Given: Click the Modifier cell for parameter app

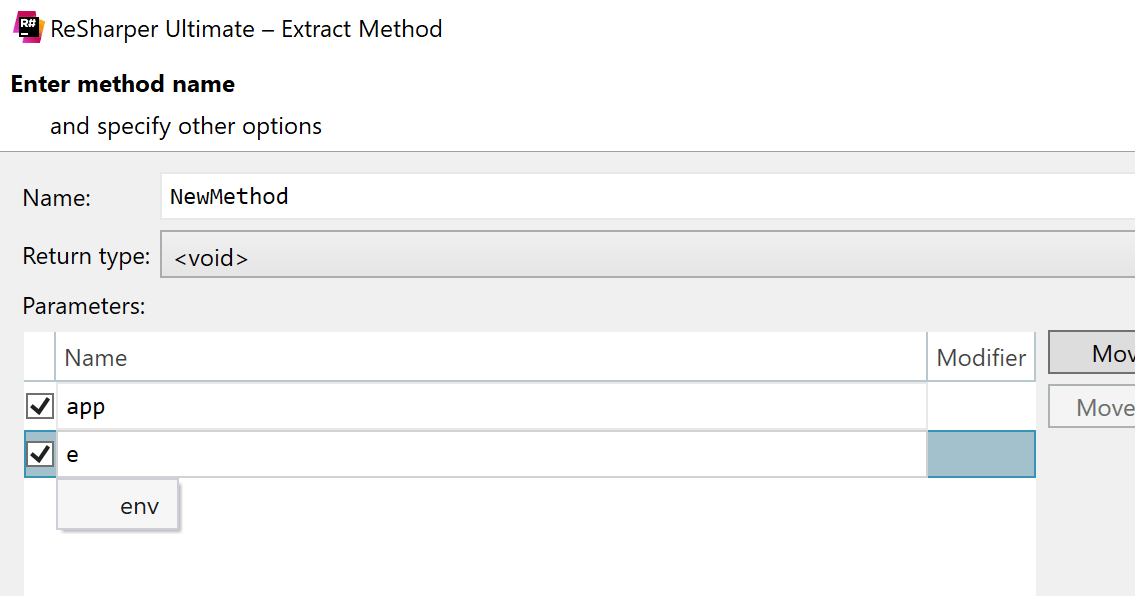Looking at the screenshot, I should coord(981,407).
